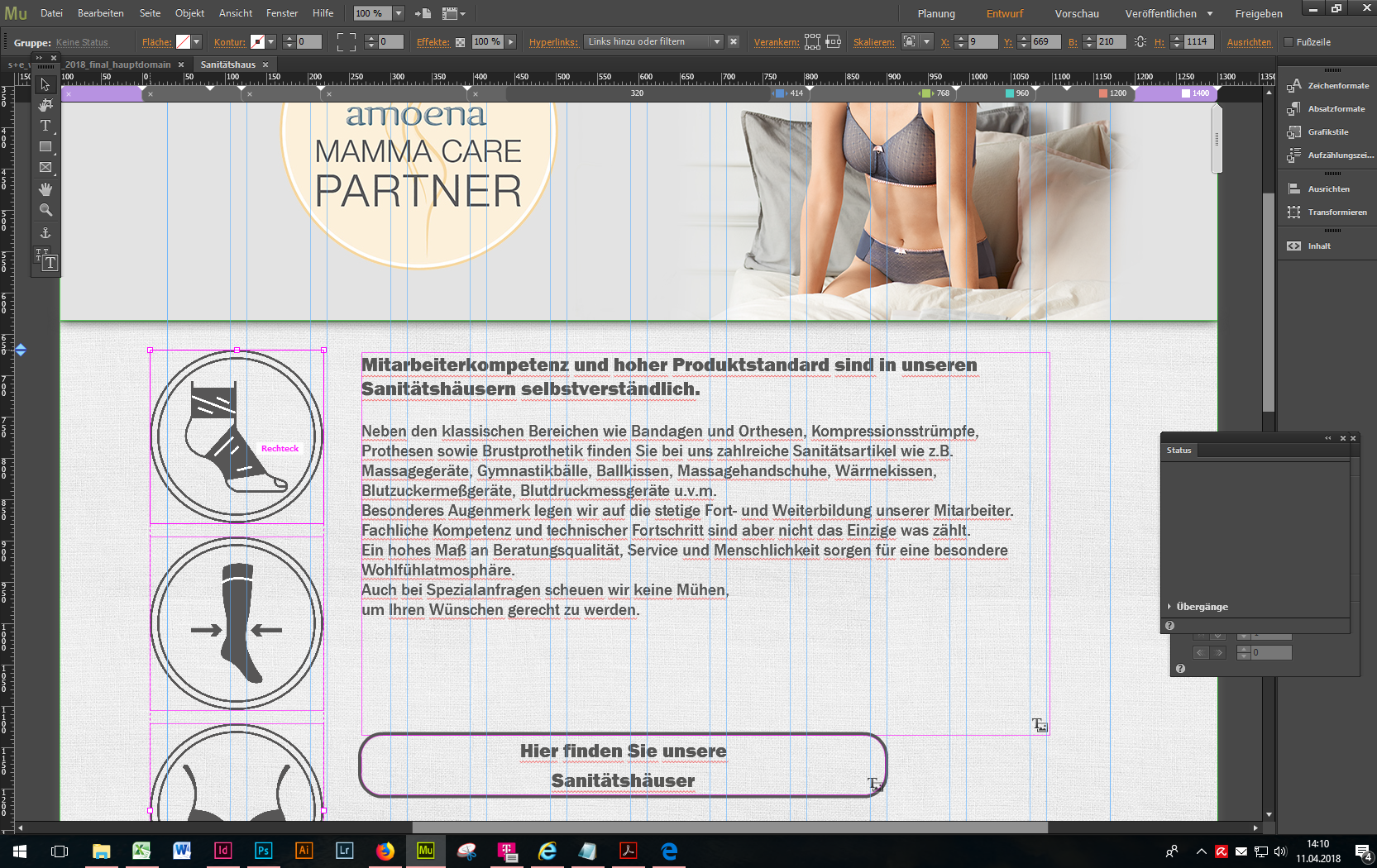1377x868 pixels.
Task: Collapse the Status panel with double arrows
Action: click(1328, 438)
